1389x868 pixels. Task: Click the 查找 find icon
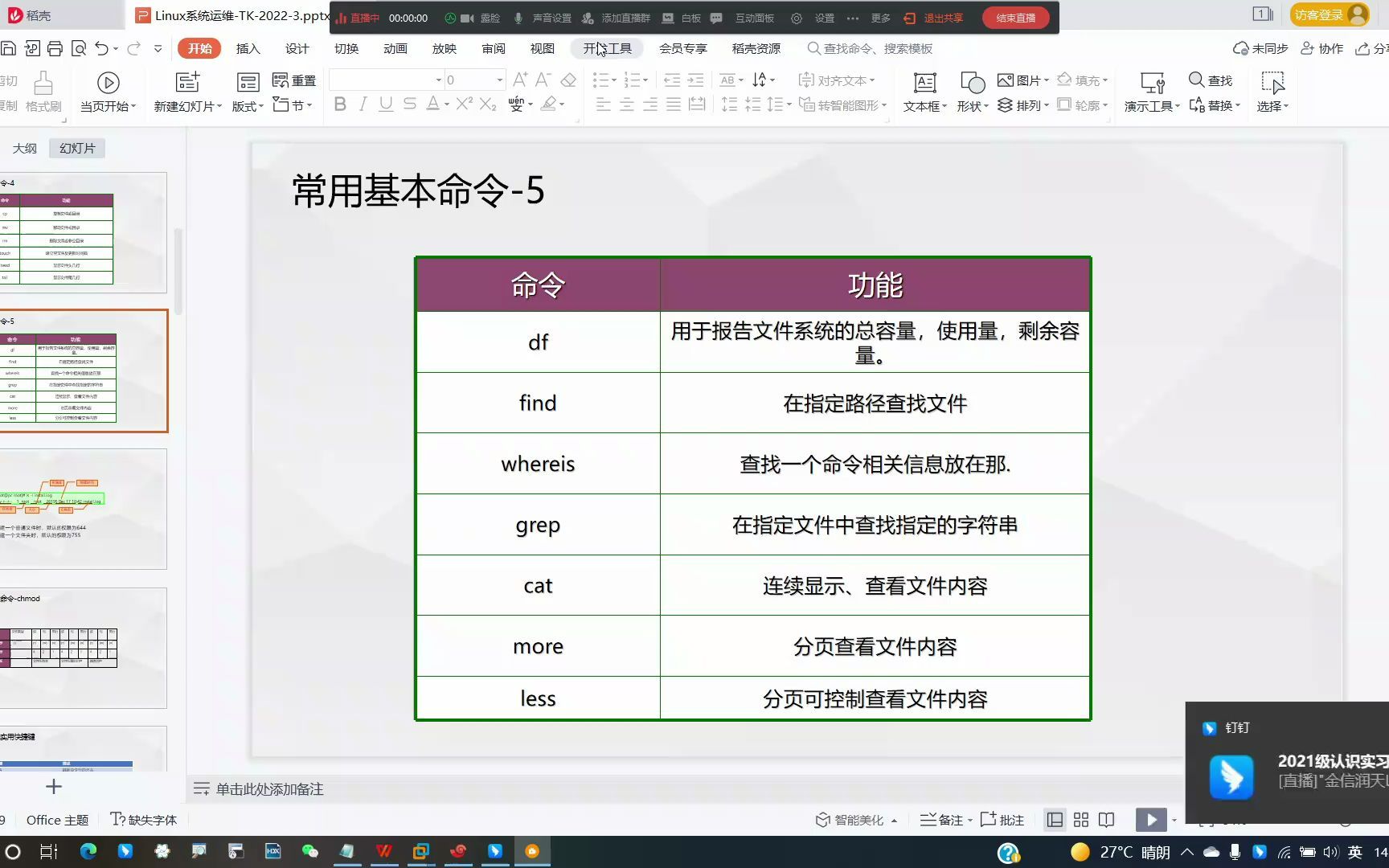pyautogui.click(x=1212, y=80)
